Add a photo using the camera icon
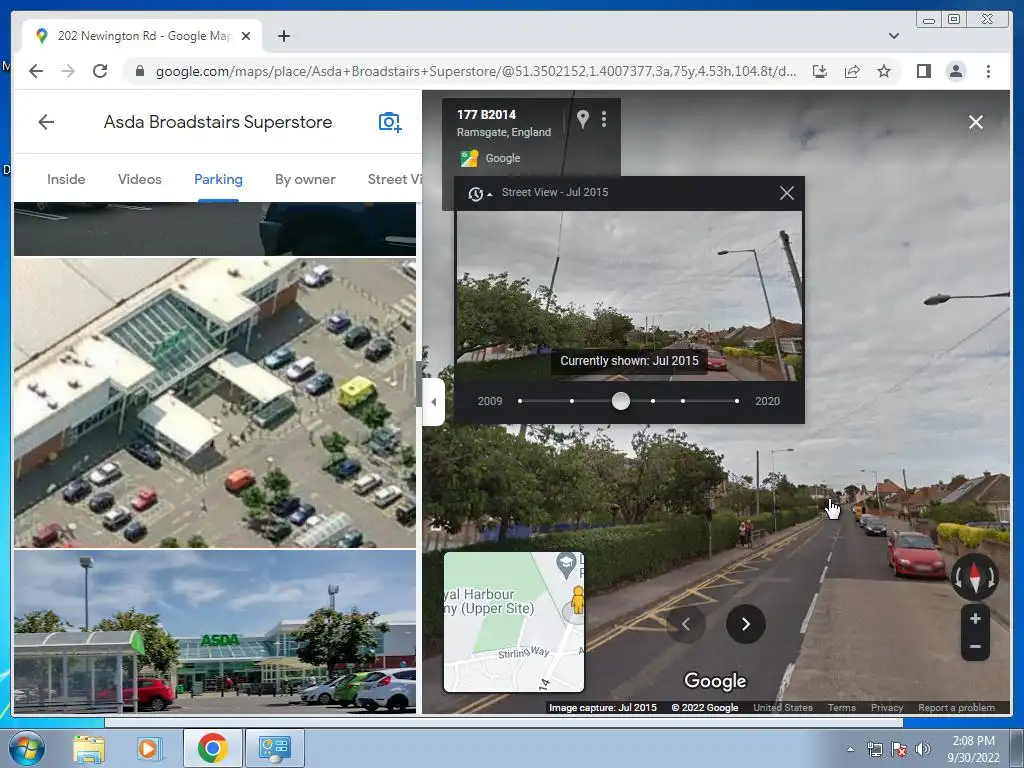Screen dimensions: 1024x768 click(x=390, y=122)
